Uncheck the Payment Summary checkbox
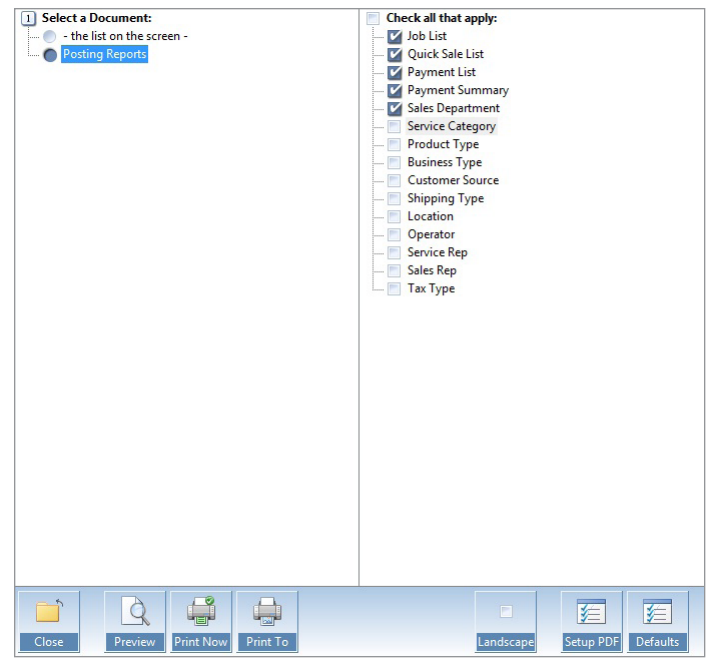This screenshot has height=662, width=714. (x=394, y=90)
